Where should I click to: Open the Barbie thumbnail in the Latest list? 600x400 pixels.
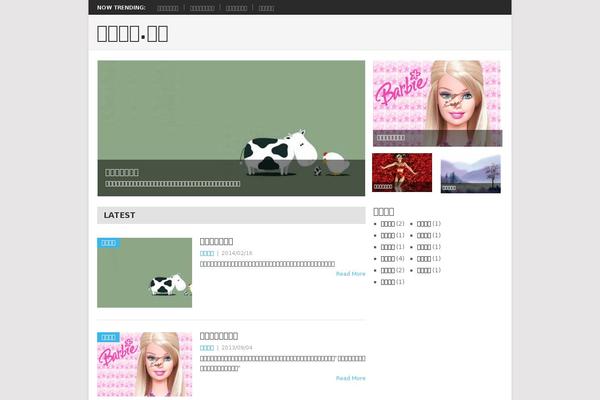pos(145,364)
